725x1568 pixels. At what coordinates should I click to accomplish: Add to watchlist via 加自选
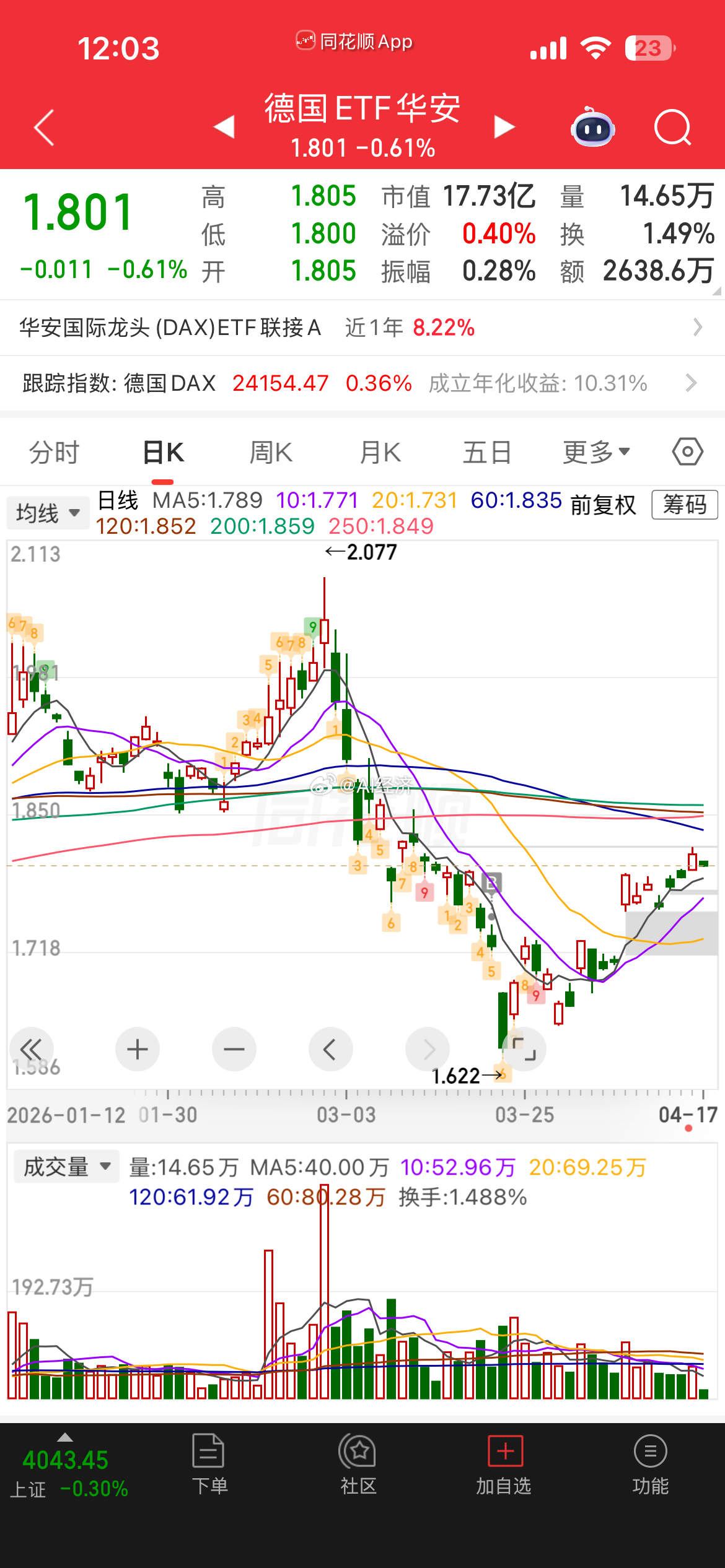[x=504, y=1464]
